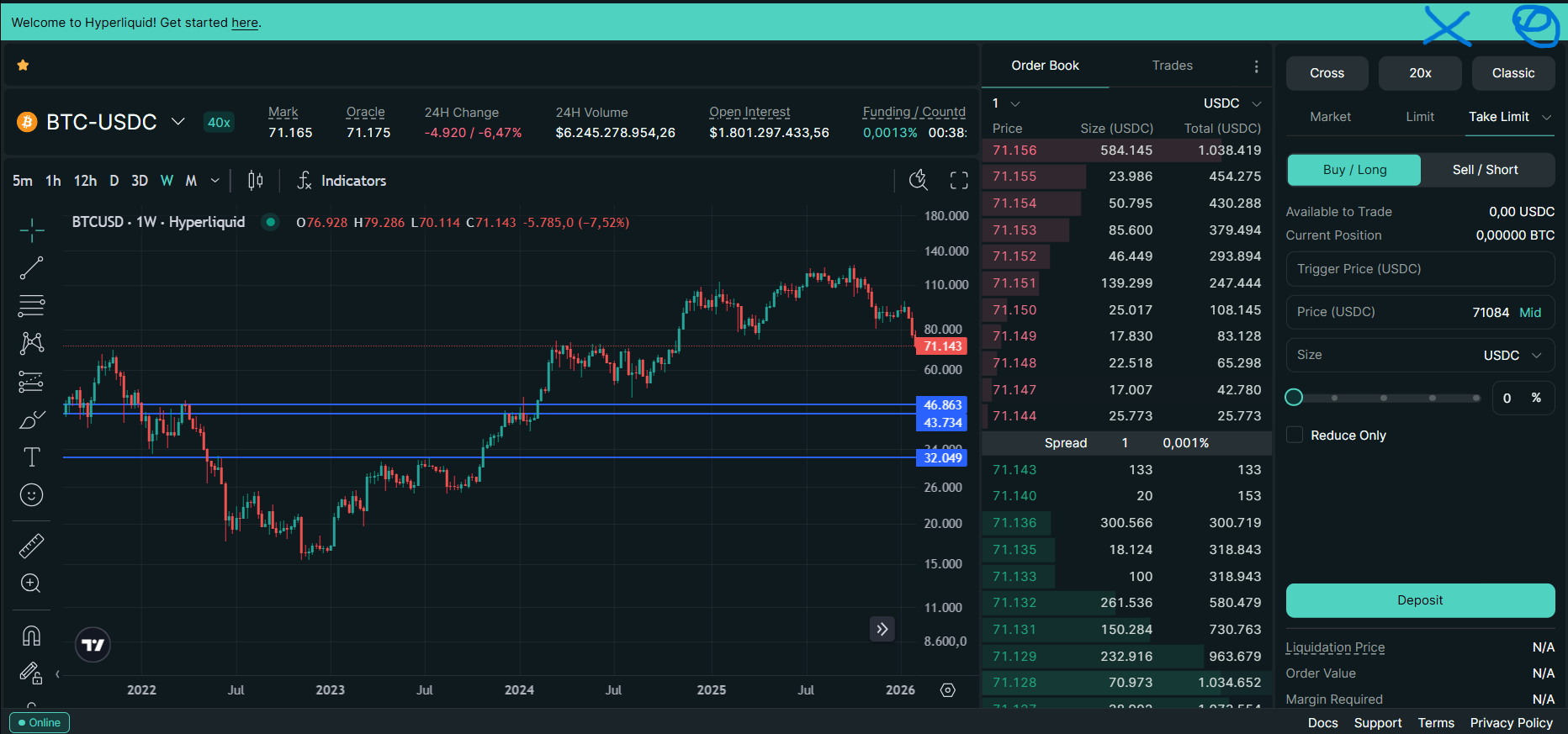The image size is (1568, 734).
Task: Select the ruler measure tool
Action: (x=31, y=547)
